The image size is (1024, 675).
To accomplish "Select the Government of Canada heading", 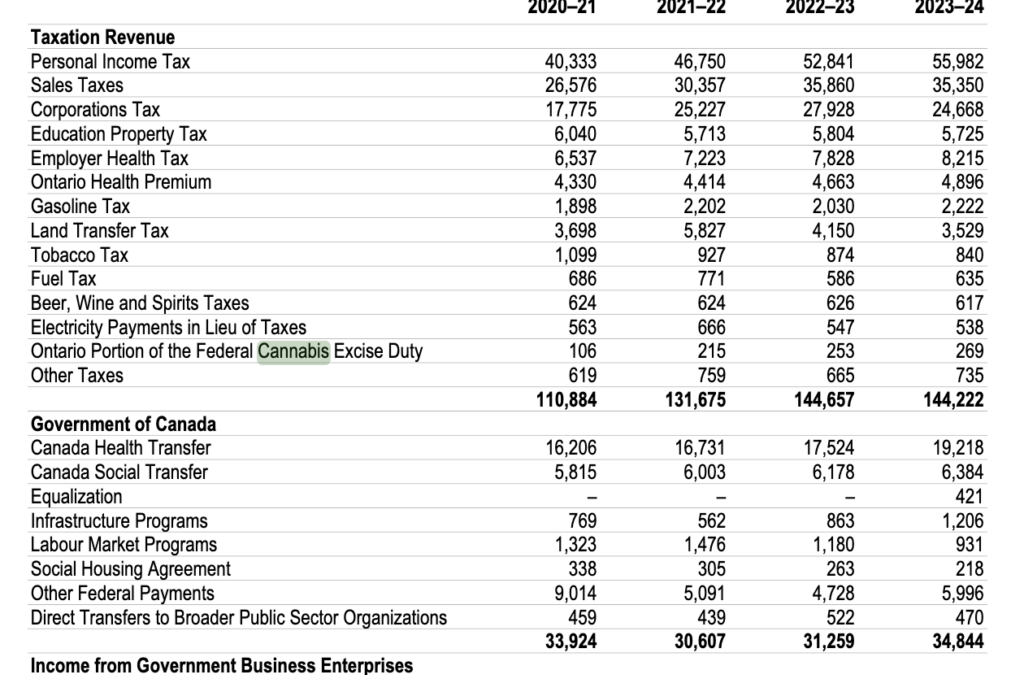I will coord(123,424).
